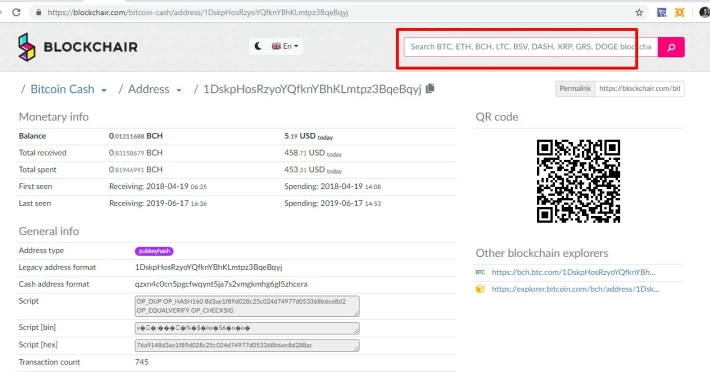
Task: Copy address using the clipboard icon
Action: pos(430,88)
